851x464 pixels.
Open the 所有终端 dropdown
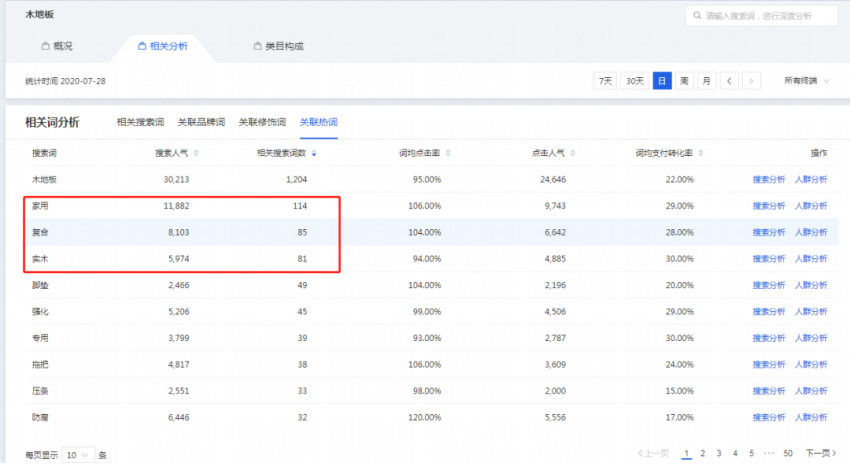807,81
